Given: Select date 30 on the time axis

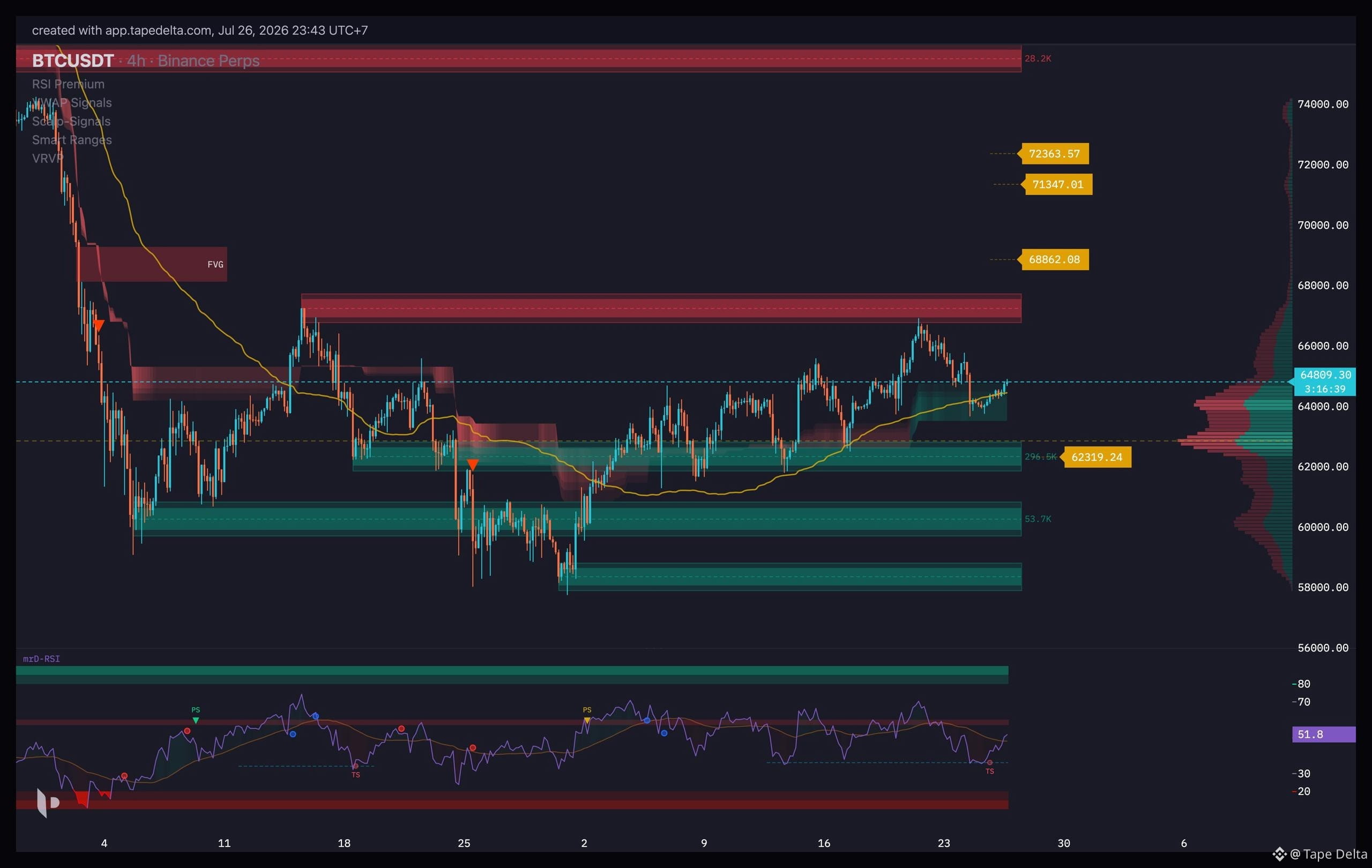Looking at the screenshot, I should point(1064,843).
